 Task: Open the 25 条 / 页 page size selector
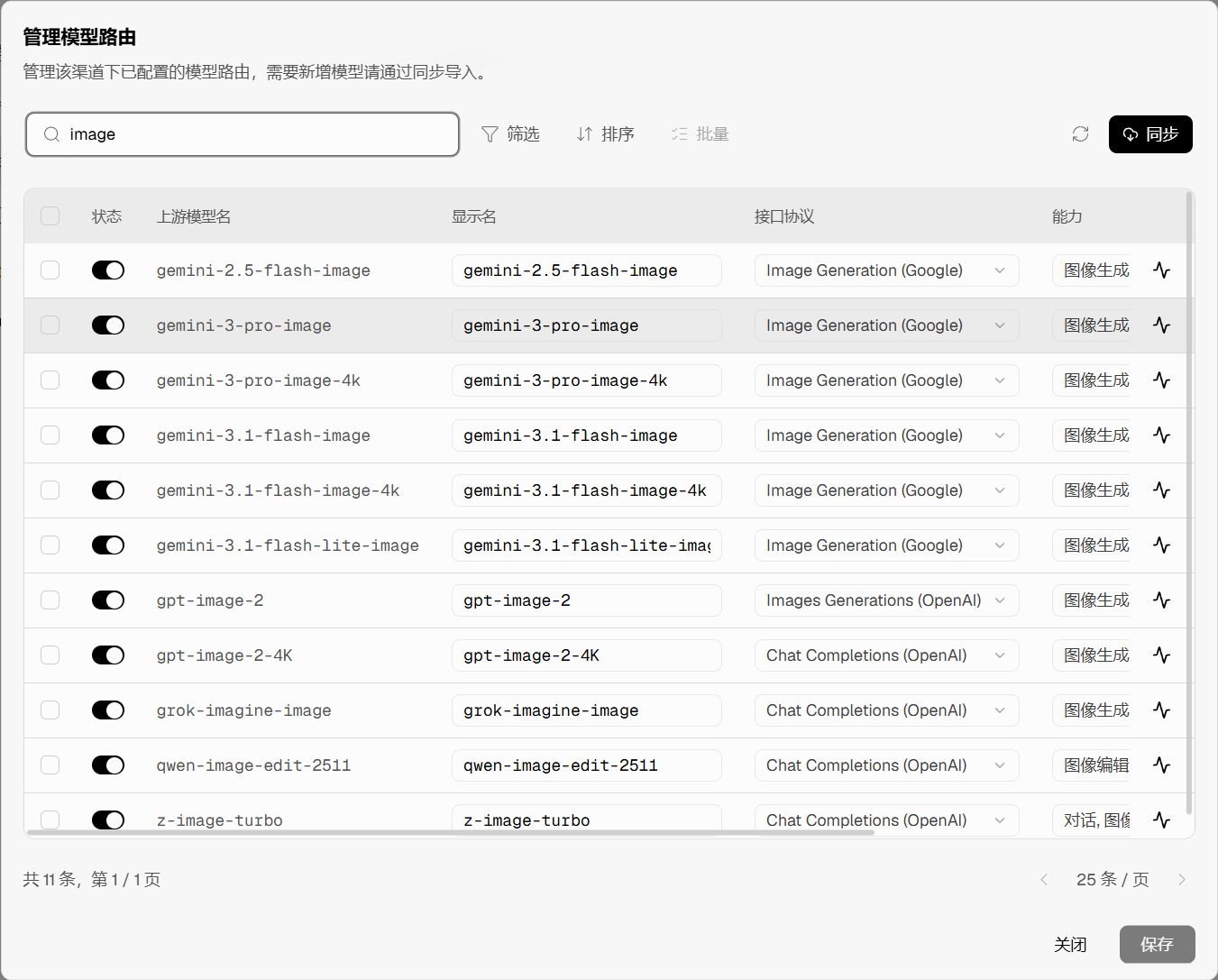click(x=1113, y=879)
